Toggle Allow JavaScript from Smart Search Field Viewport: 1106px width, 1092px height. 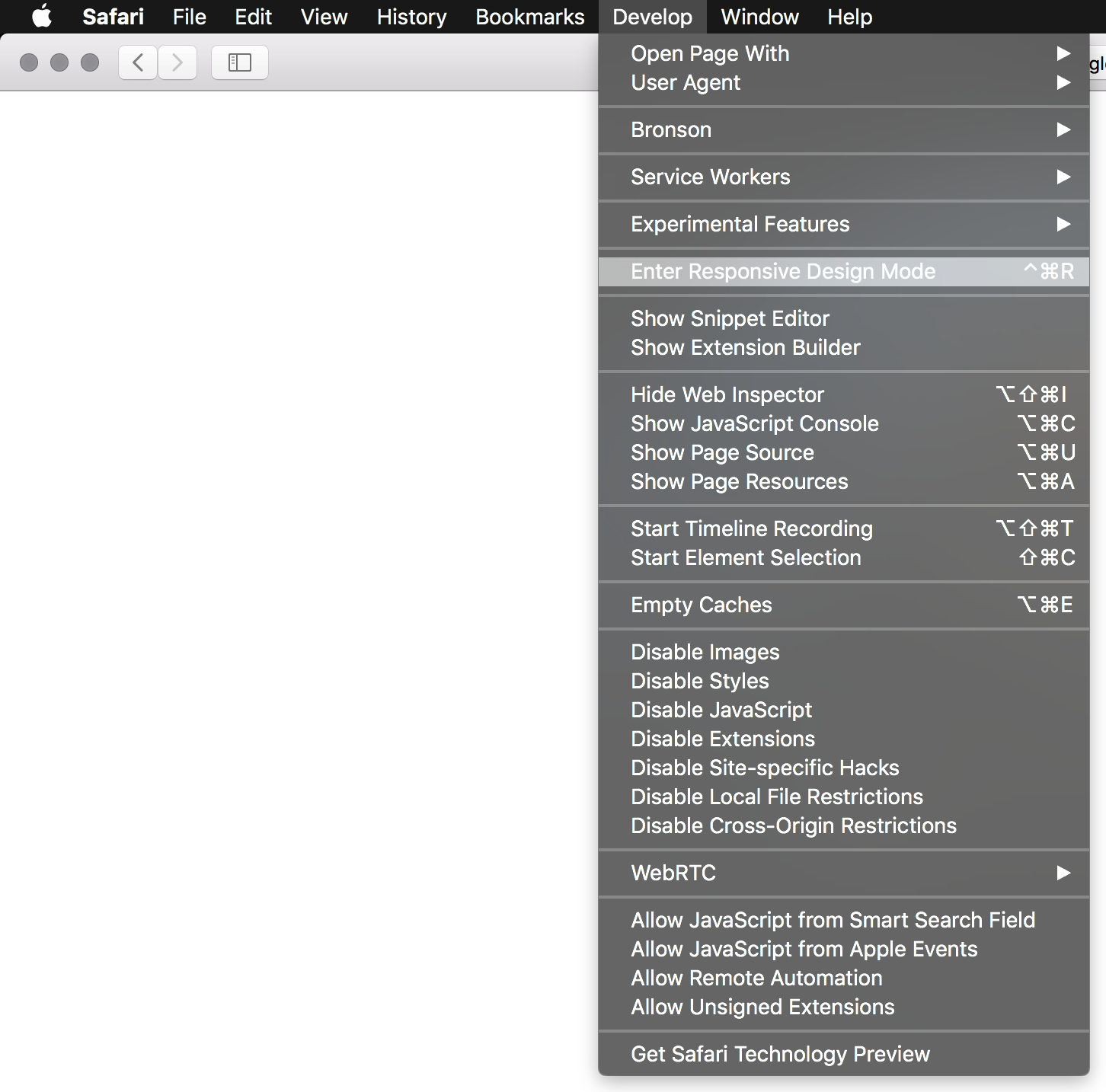[x=844, y=920]
